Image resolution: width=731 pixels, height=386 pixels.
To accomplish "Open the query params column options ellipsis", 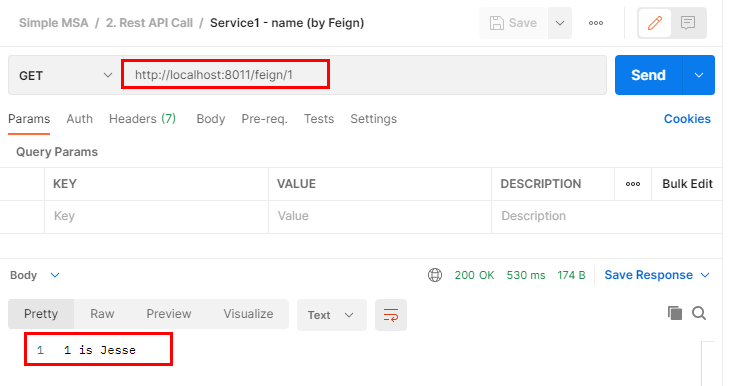I will click(633, 184).
